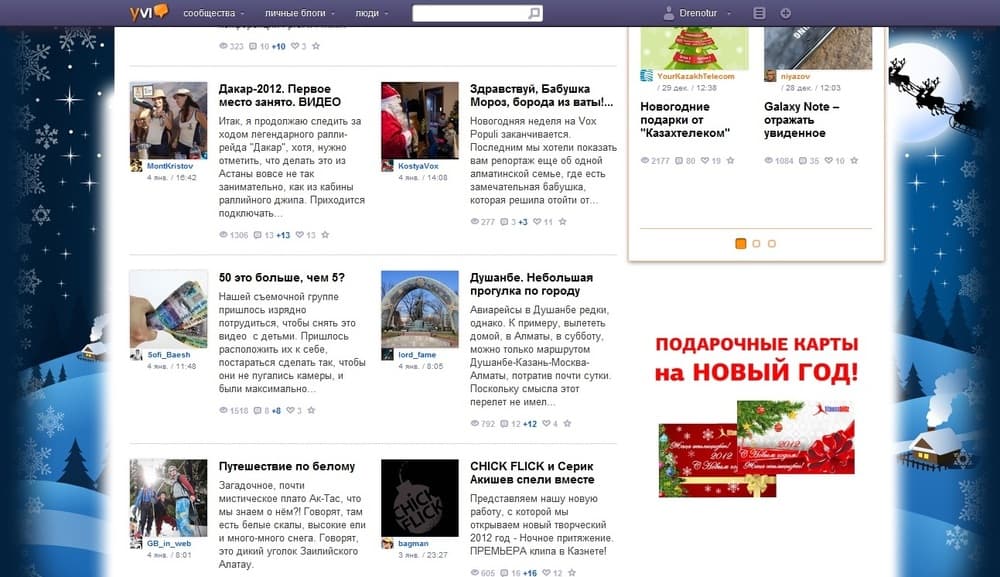
Task: Open post 'CHICK FLICK и Серик Акишев спели вместе'
Action: coord(532,472)
